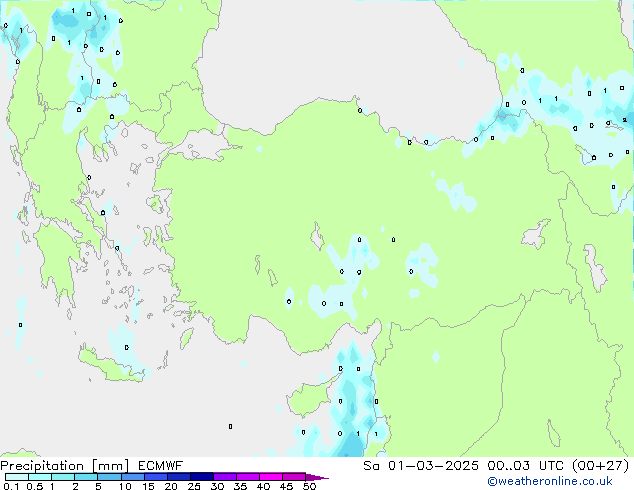
Task: Choose the 15–20 mm blue legend swatch
Action: tap(156, 477)
